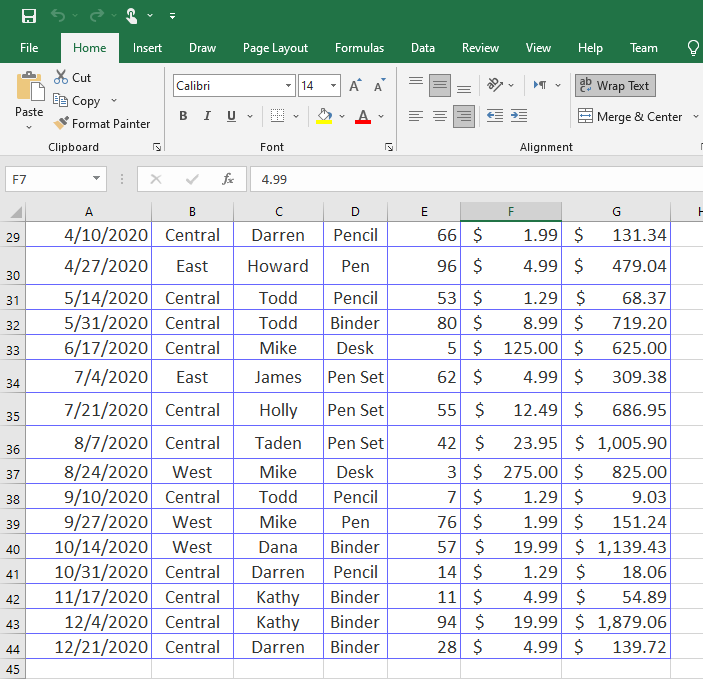Click cell containing Howard

point(278,266)
